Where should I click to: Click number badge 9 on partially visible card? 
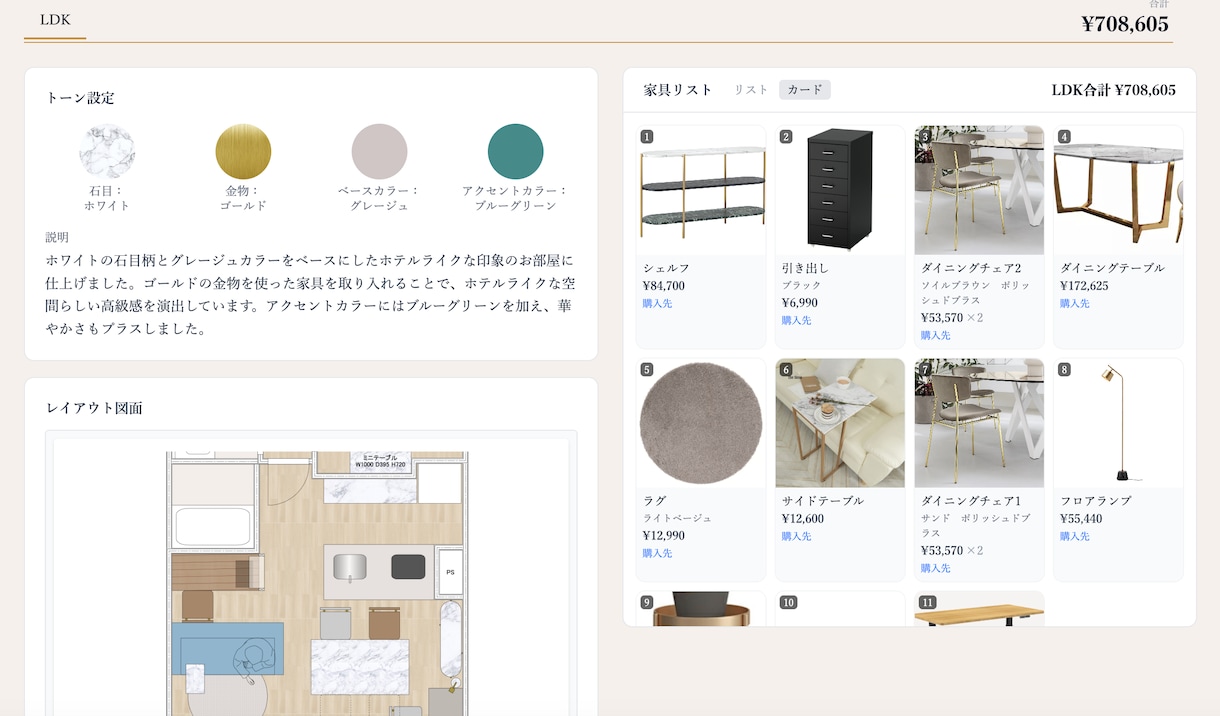click(x=647, y=603)
